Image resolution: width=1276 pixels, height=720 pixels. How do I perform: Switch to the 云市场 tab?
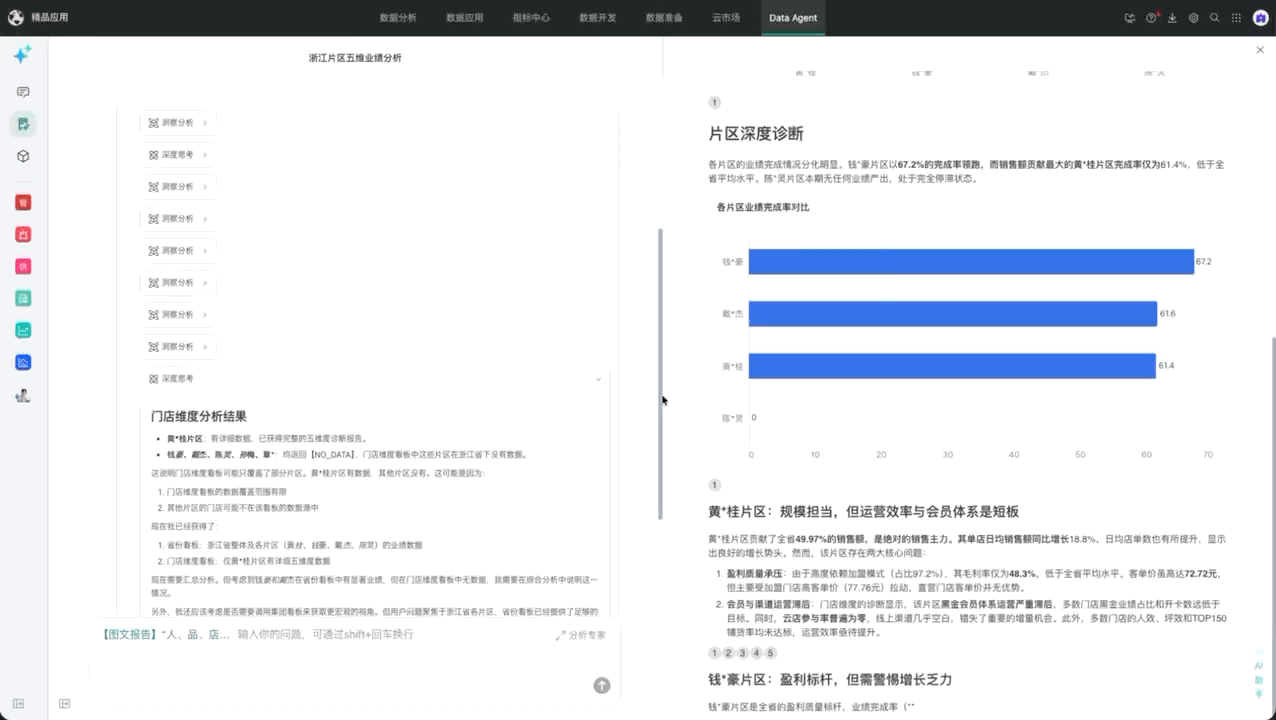point(726,18)
